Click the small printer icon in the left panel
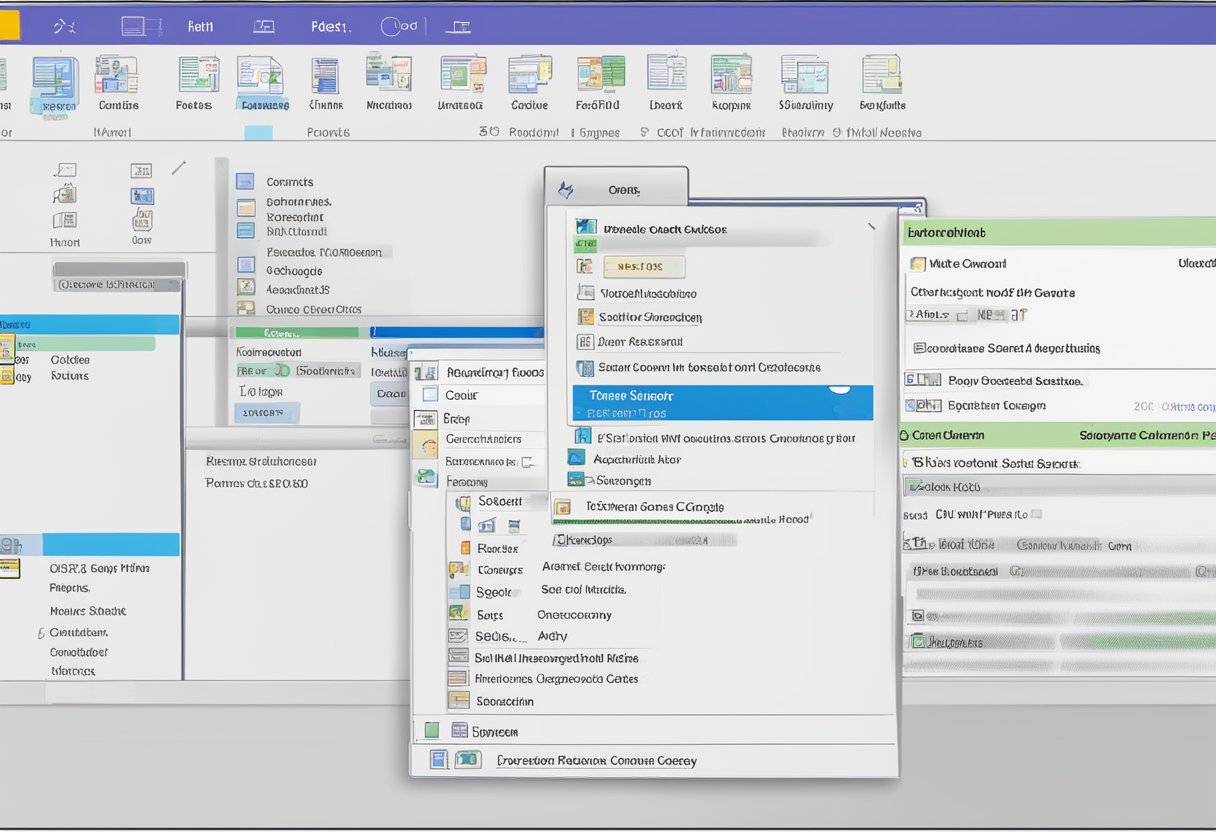Screen dimensions: 1216x832 pos(65,195)
